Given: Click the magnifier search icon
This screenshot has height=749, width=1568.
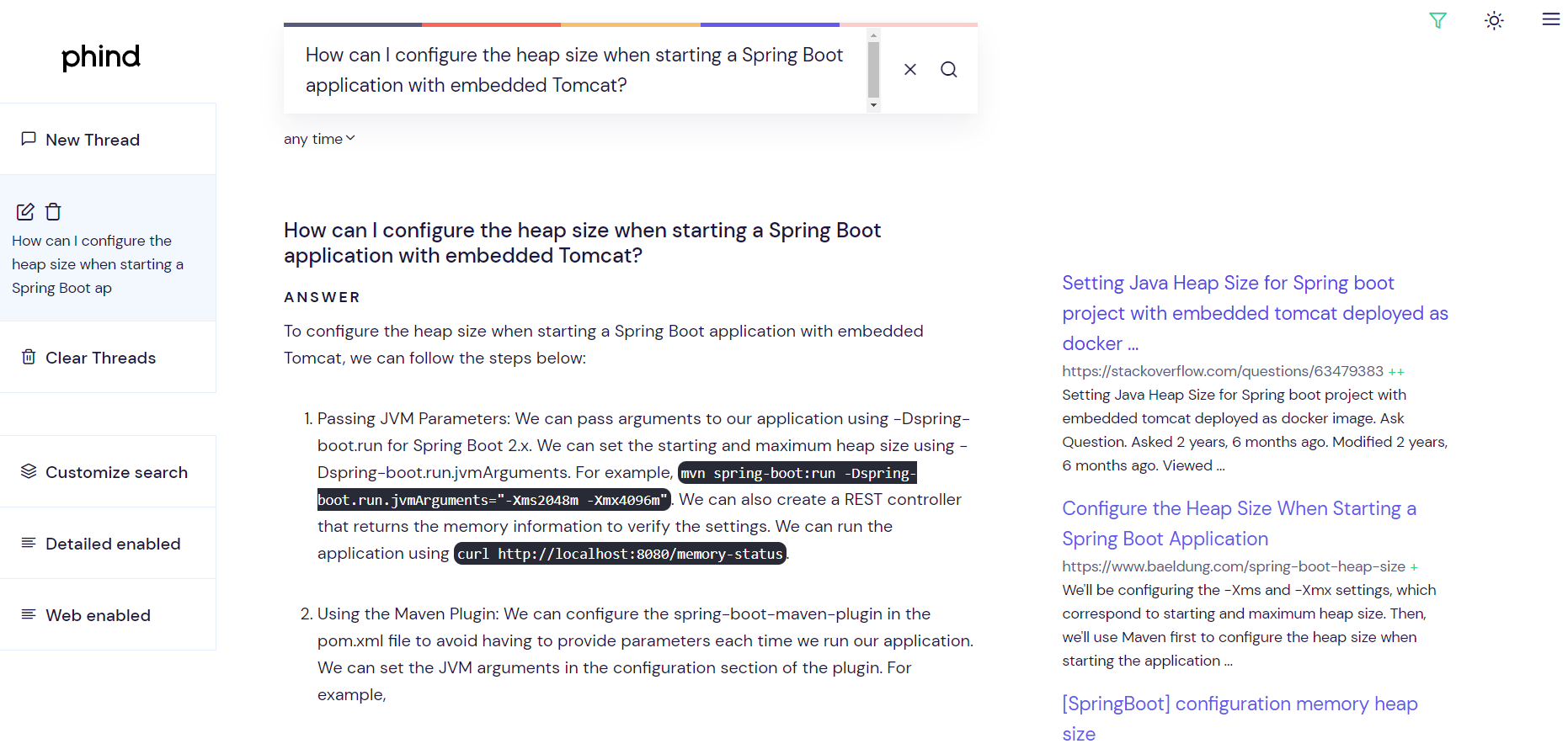Looking at the screenshot, I should click(x=948, y=70).
